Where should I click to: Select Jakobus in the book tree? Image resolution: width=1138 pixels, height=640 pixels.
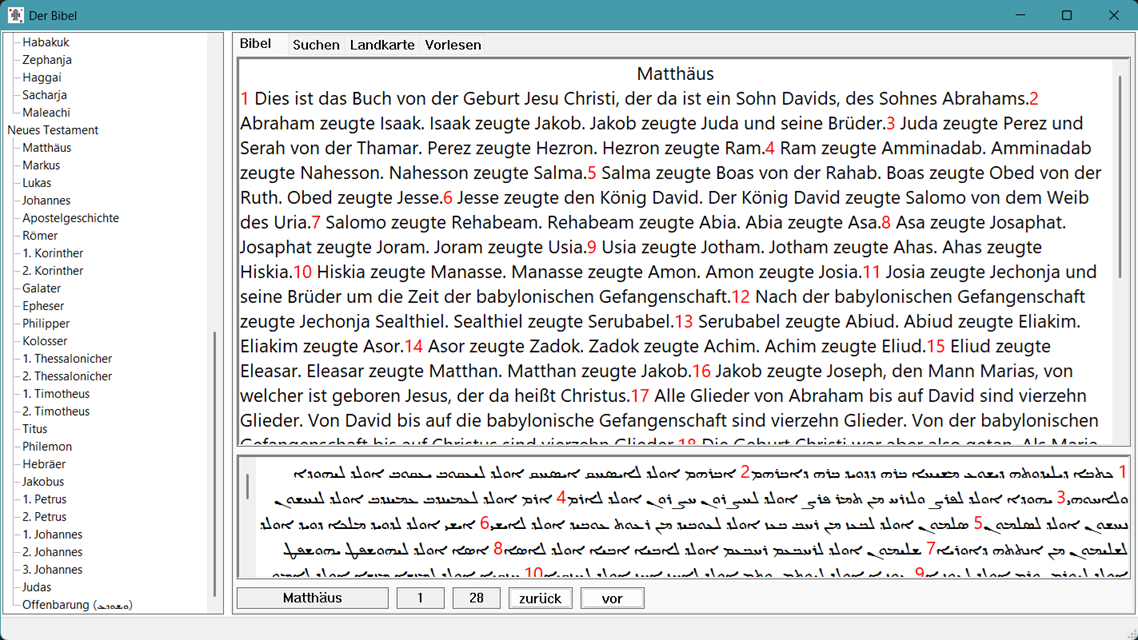click(x=43, y=481)
